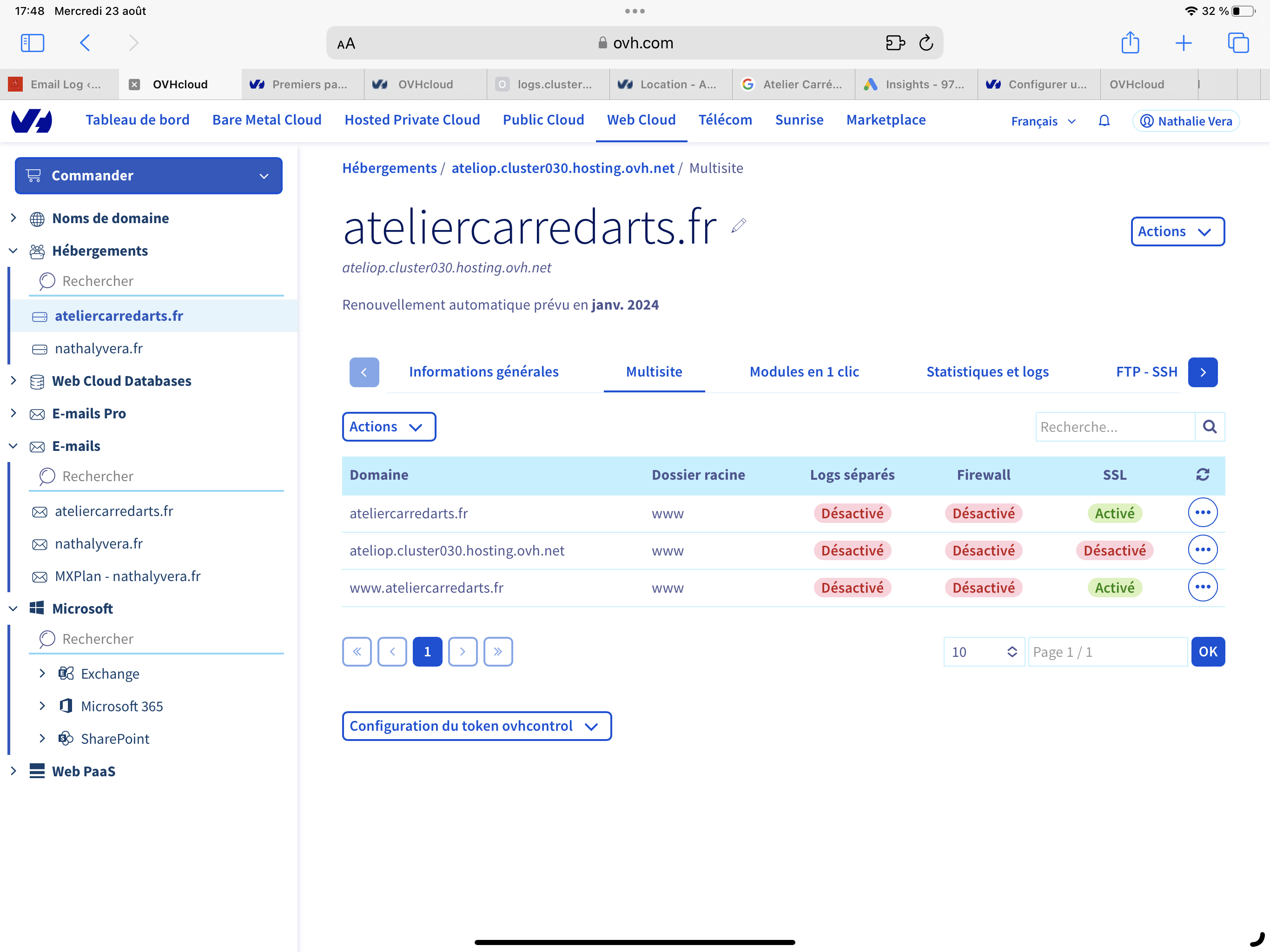Screen dimensions: 1270x952
Task: Click the OVHcloud logo
Action: click(32, 120)
